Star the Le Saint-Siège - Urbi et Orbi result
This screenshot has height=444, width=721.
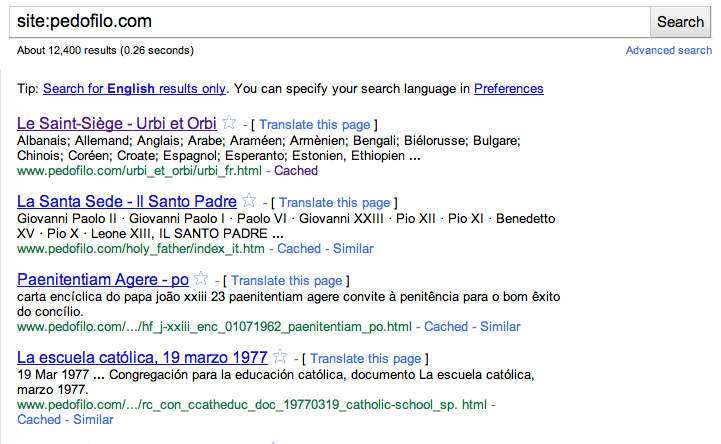(229, 123)
